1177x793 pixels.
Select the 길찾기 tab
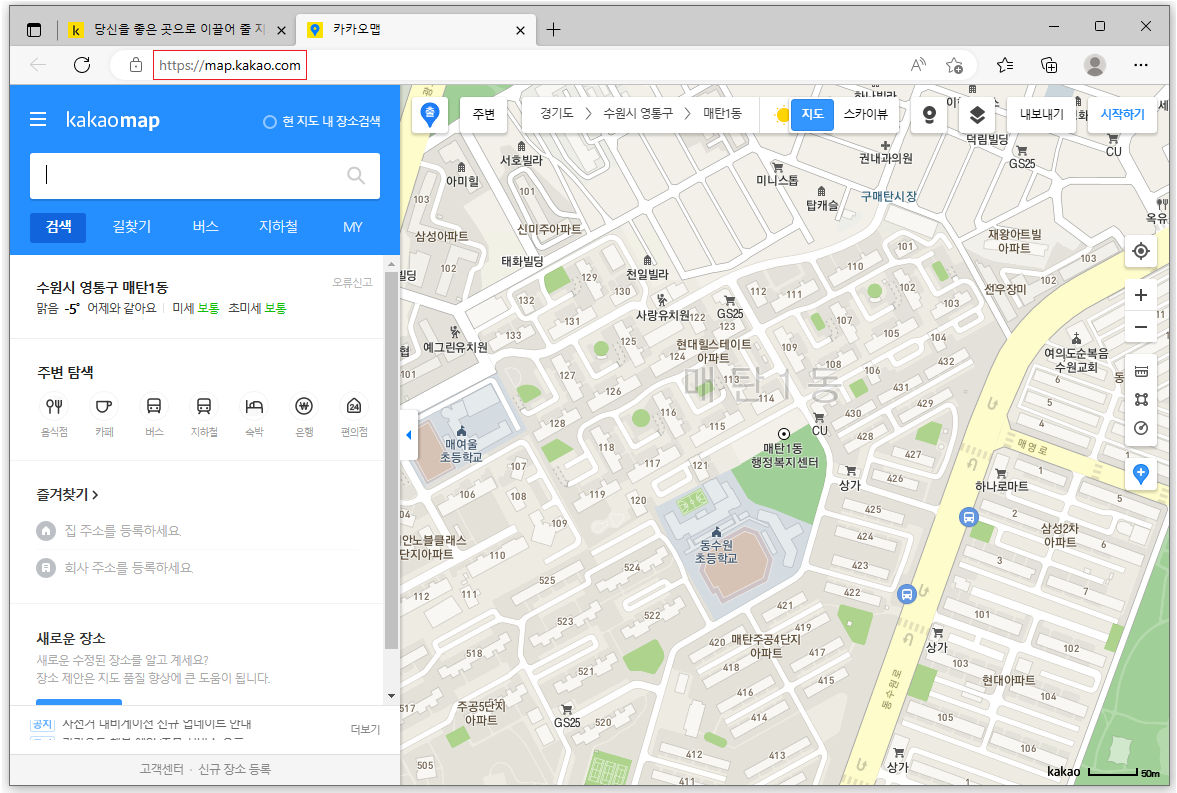[x=131, y=227]
